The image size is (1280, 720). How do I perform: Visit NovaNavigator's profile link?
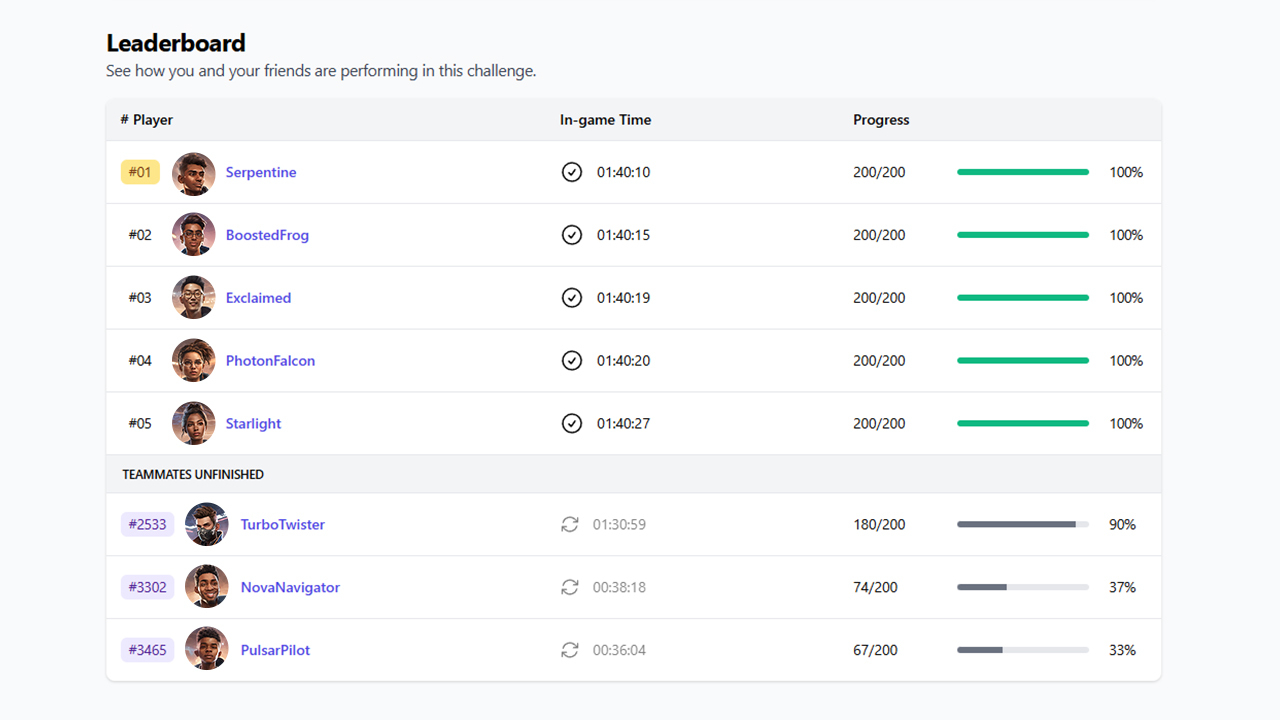pyautogui.click(x=290, y=587)
